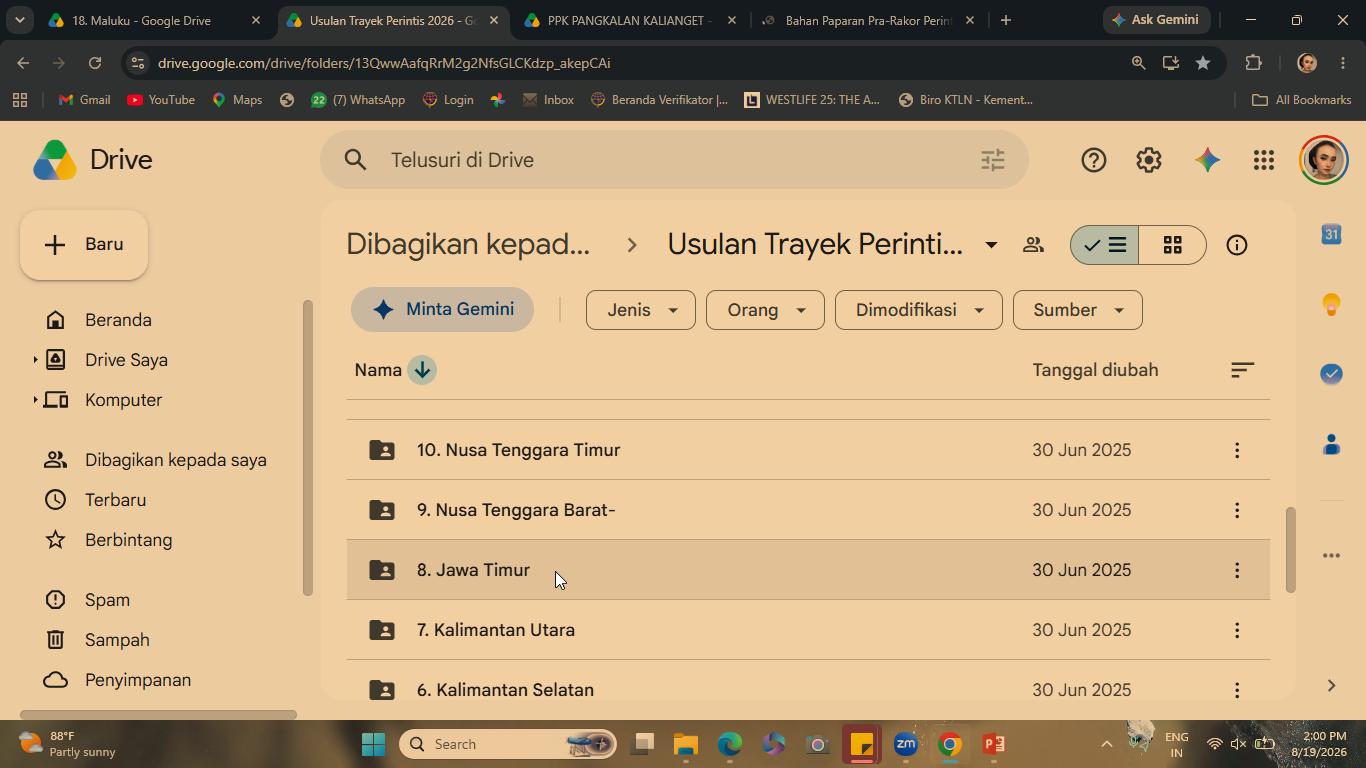Click the Baru new button
The width and height of the screenshot is (1366, 768).
click(84, 245)
